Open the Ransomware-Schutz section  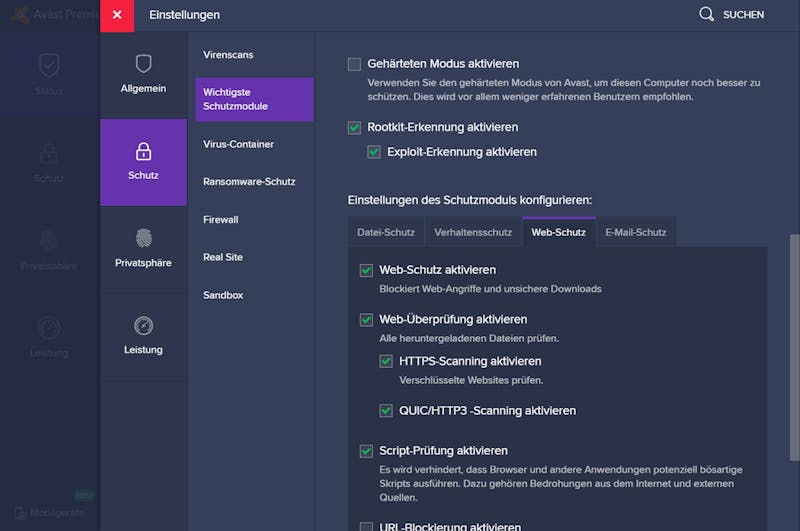249,182
